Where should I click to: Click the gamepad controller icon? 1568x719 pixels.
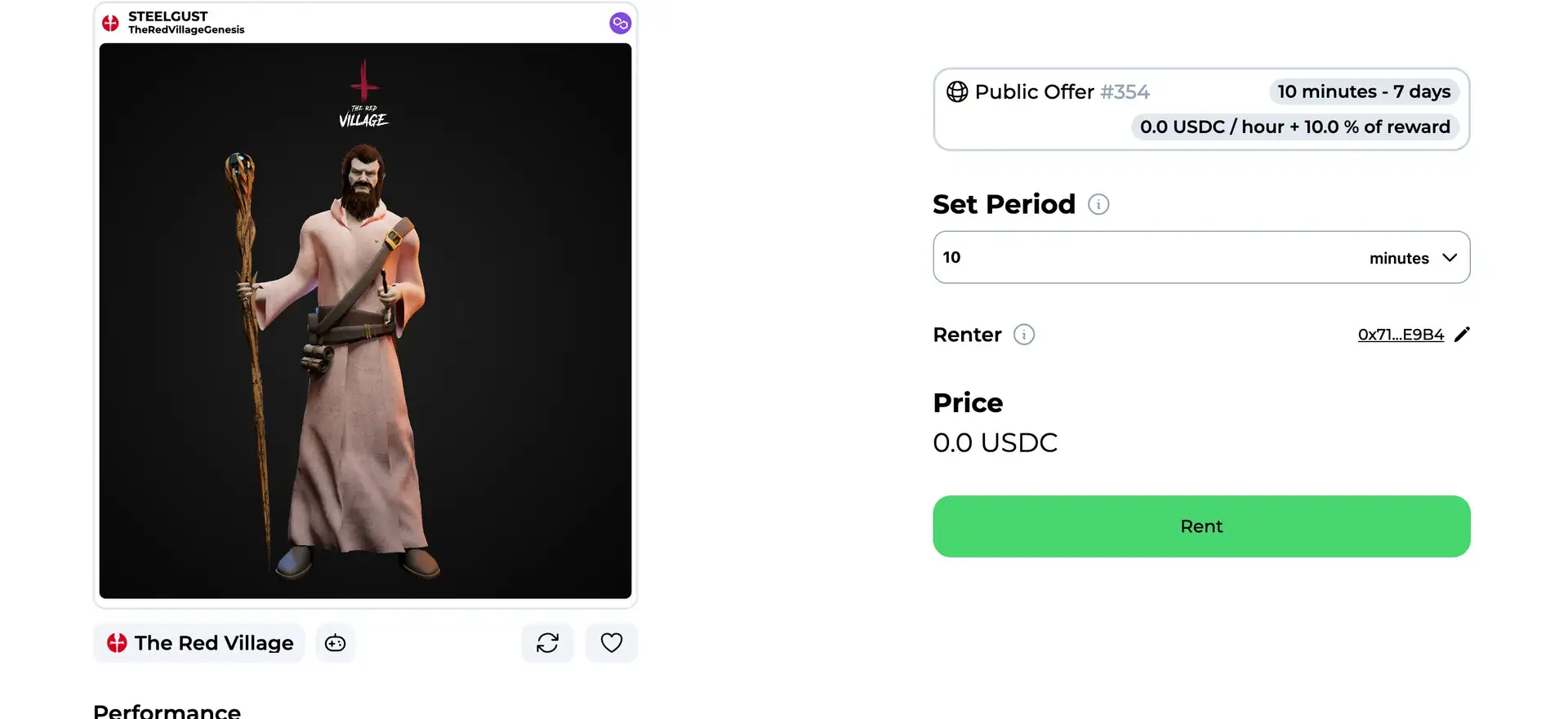[x=335, y=643]
